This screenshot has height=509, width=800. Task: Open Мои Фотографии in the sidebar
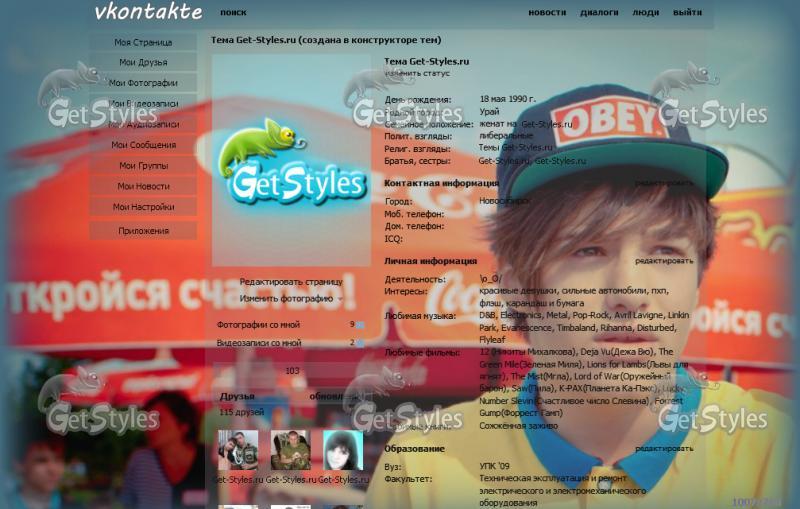coord(143,83)
